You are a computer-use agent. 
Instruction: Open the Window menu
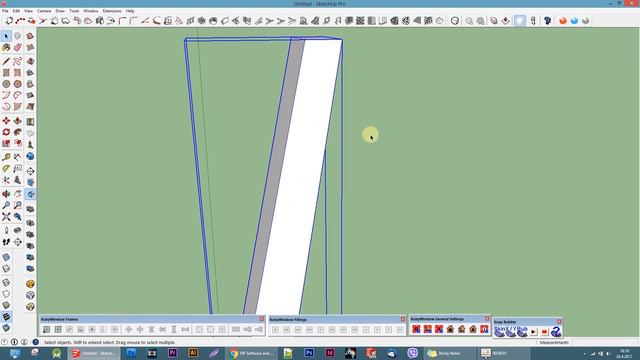pyautogui.click(x=91, y=11)
